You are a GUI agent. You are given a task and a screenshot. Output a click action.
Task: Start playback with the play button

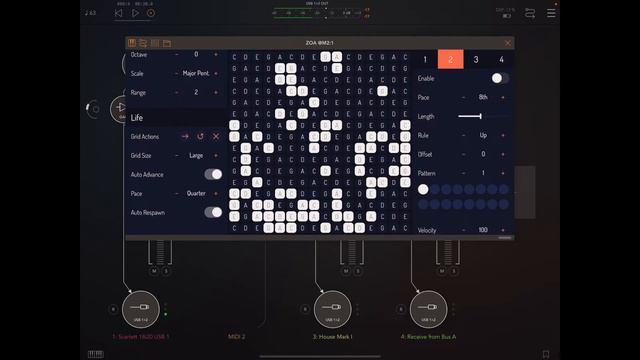point(135,13)
